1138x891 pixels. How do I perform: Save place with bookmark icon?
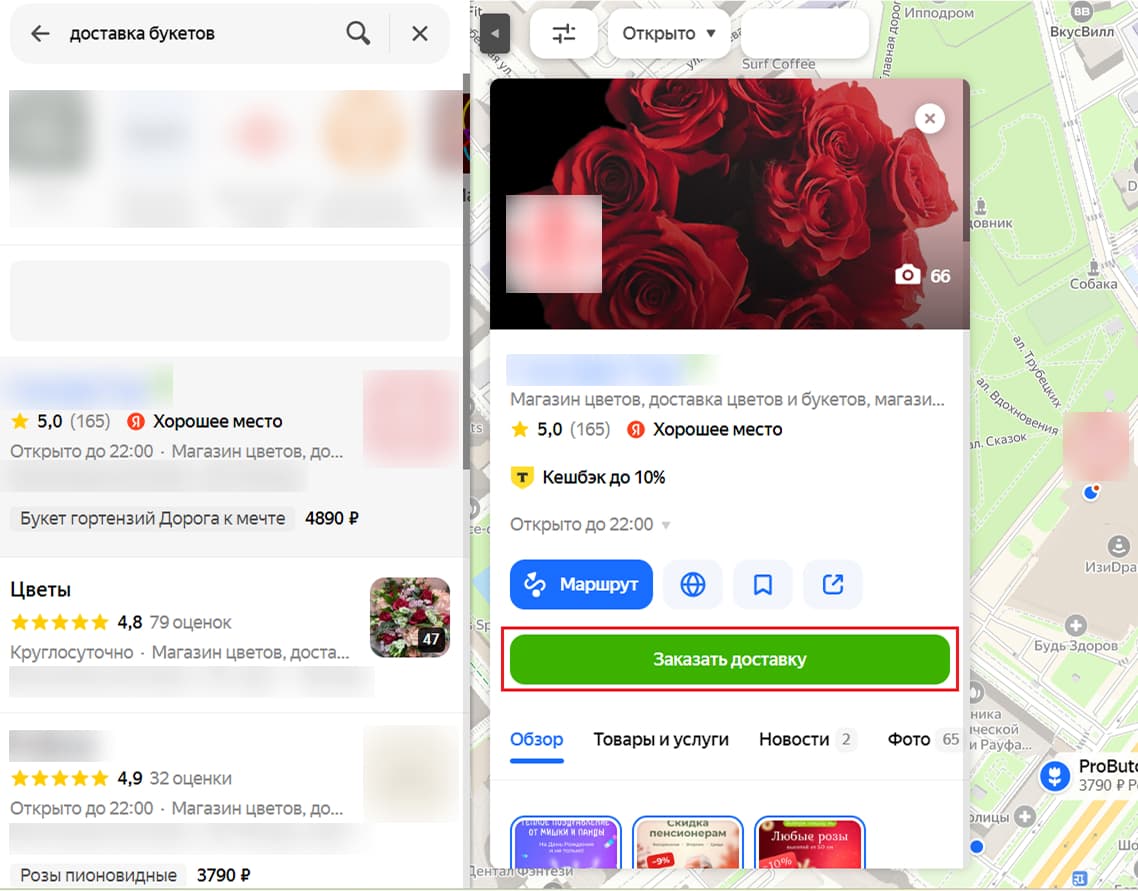point(763,584)
